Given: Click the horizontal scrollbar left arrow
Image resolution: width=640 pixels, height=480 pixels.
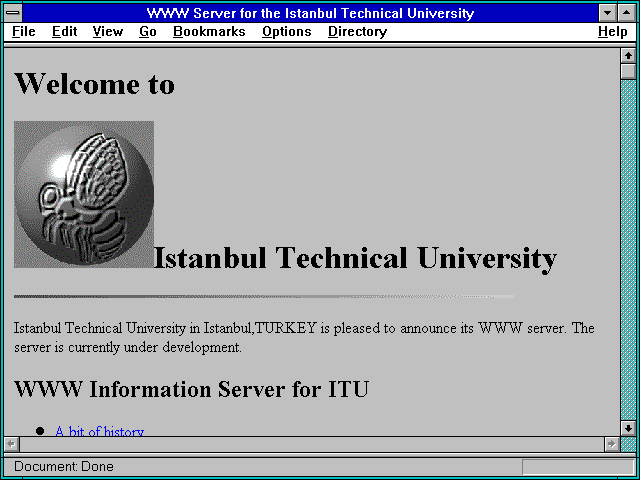Looking at the screenshot, I should coord(12,444).
